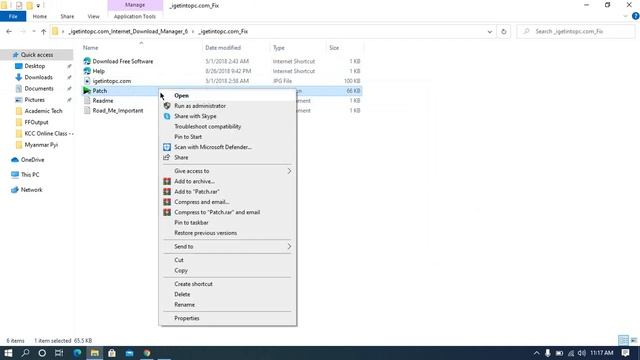
Task: Show hidden tray icons chevron
Action: [x=536, y=353]
